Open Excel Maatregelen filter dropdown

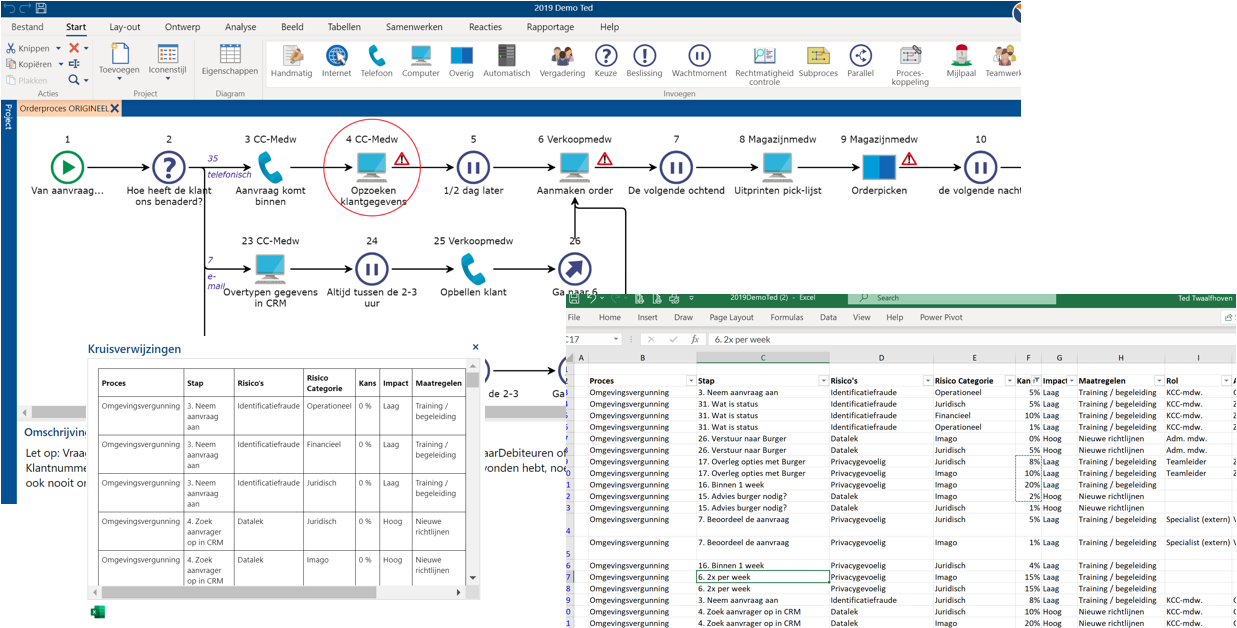pos(1159,381)
